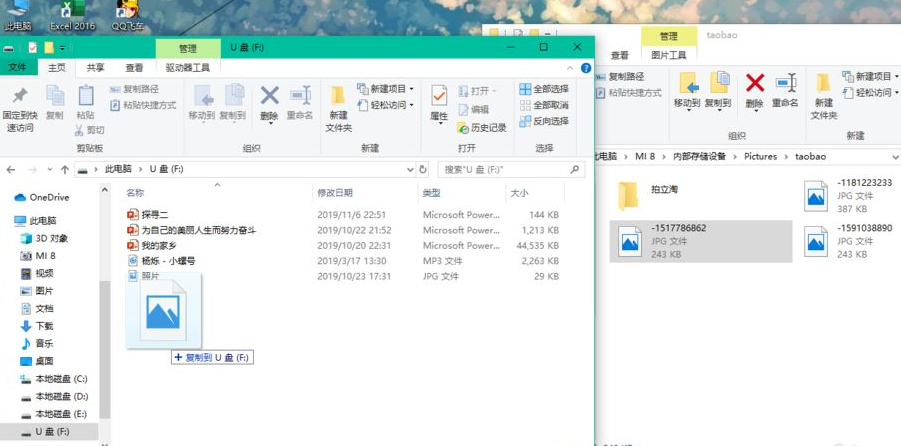Click 反向选择 in the 选择 group
This screenshot has width=901, height=446.
tap(543, 121)
